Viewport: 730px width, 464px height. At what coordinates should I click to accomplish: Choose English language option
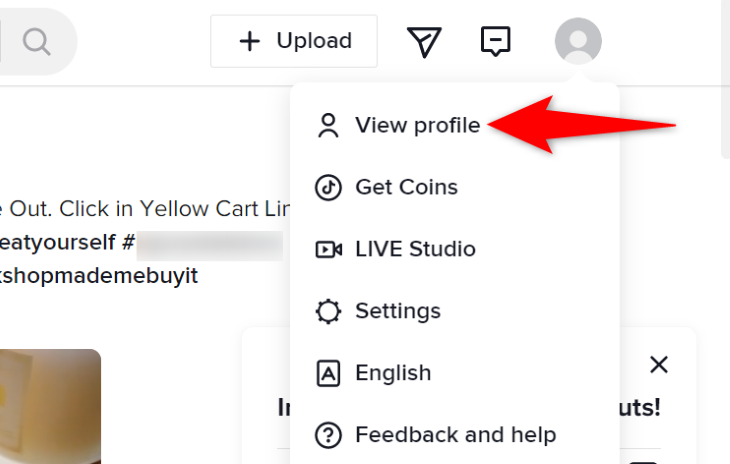pos(393,373)
